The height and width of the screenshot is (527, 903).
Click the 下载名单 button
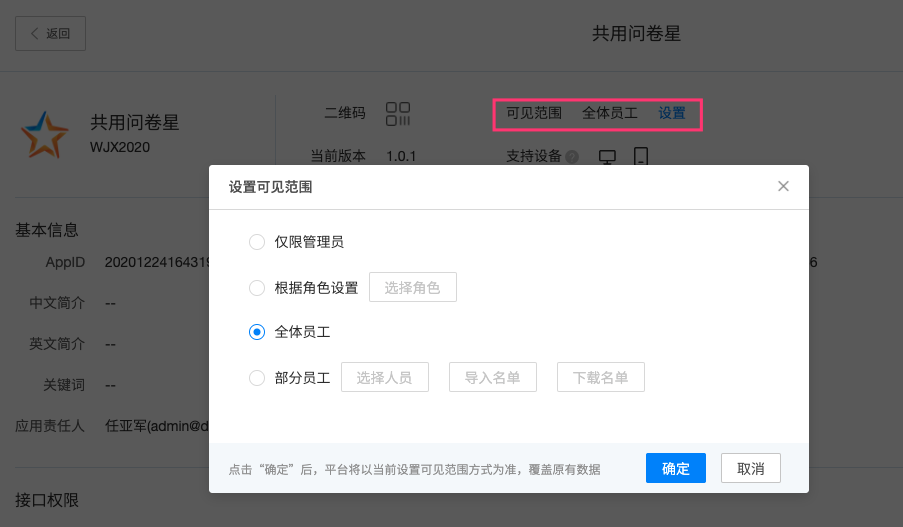pos(601,377)
